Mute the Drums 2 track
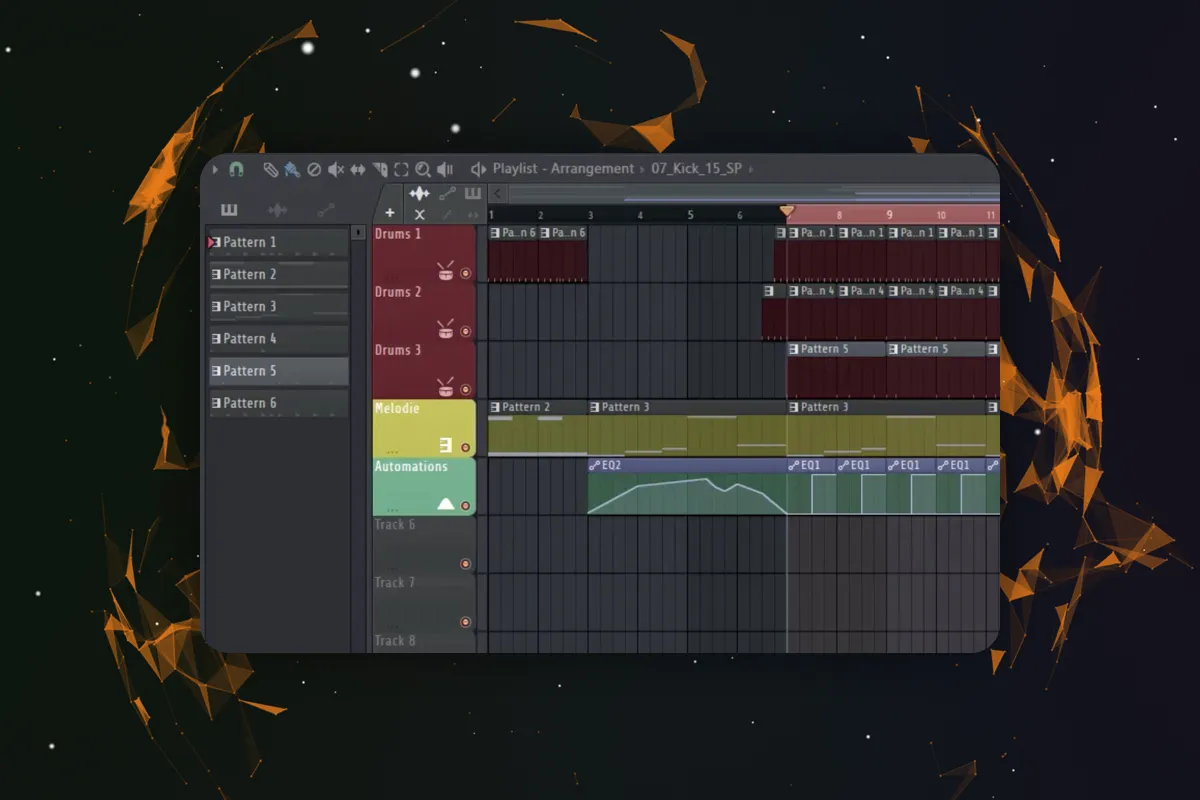This screenshot has width=1200, height=800. [x=465, y=332]
